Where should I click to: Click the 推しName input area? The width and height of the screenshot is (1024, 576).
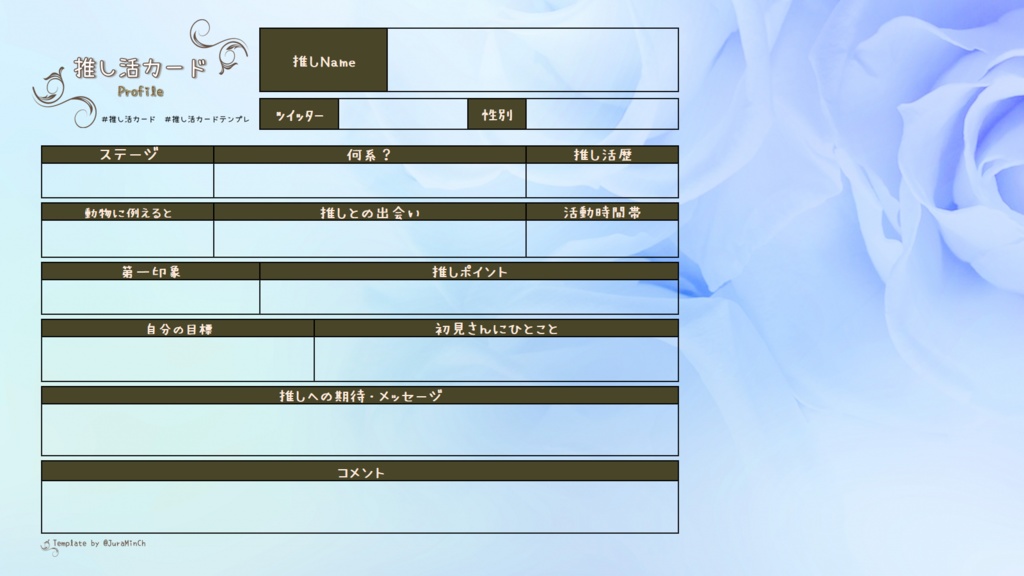coord(533,59)
